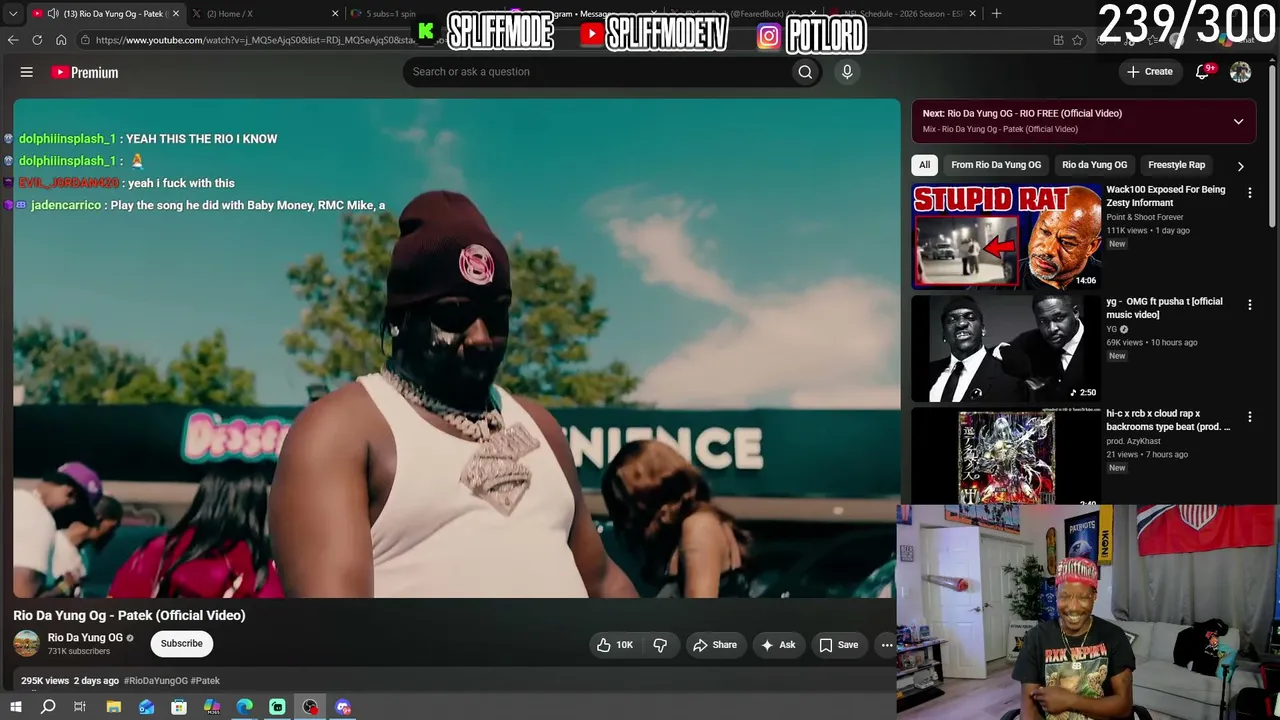Save the video to a playlist
Viewport: 1280px width, 720px height.
839,645
